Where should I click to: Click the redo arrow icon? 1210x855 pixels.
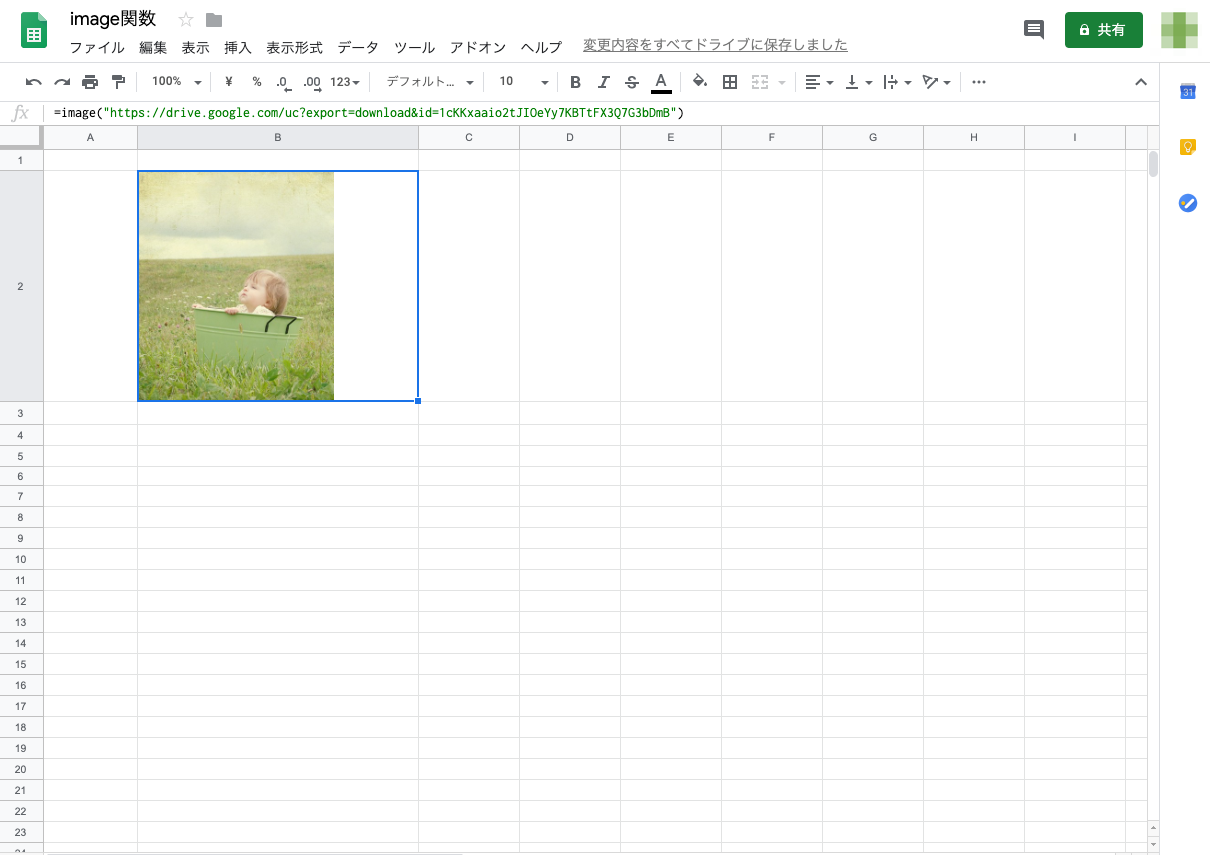62,82
